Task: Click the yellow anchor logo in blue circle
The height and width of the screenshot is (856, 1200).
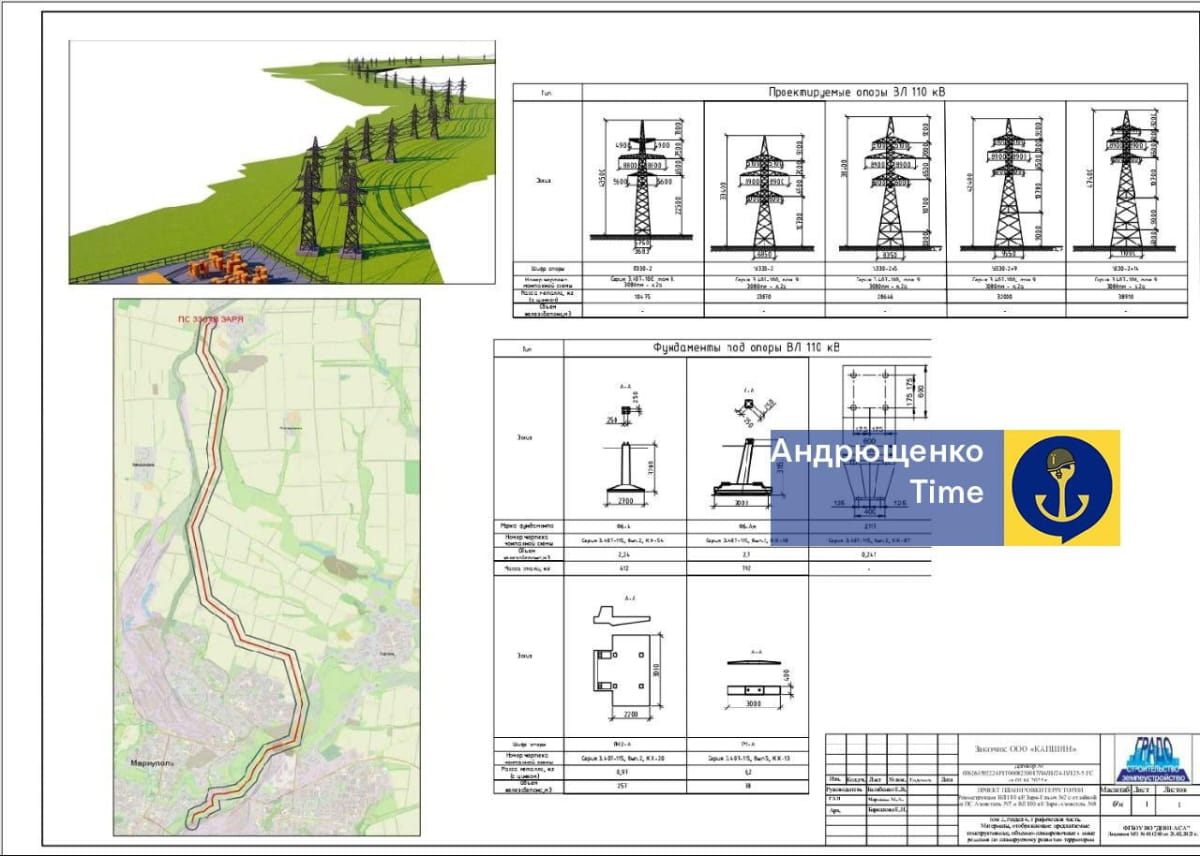Action: 1061,487
